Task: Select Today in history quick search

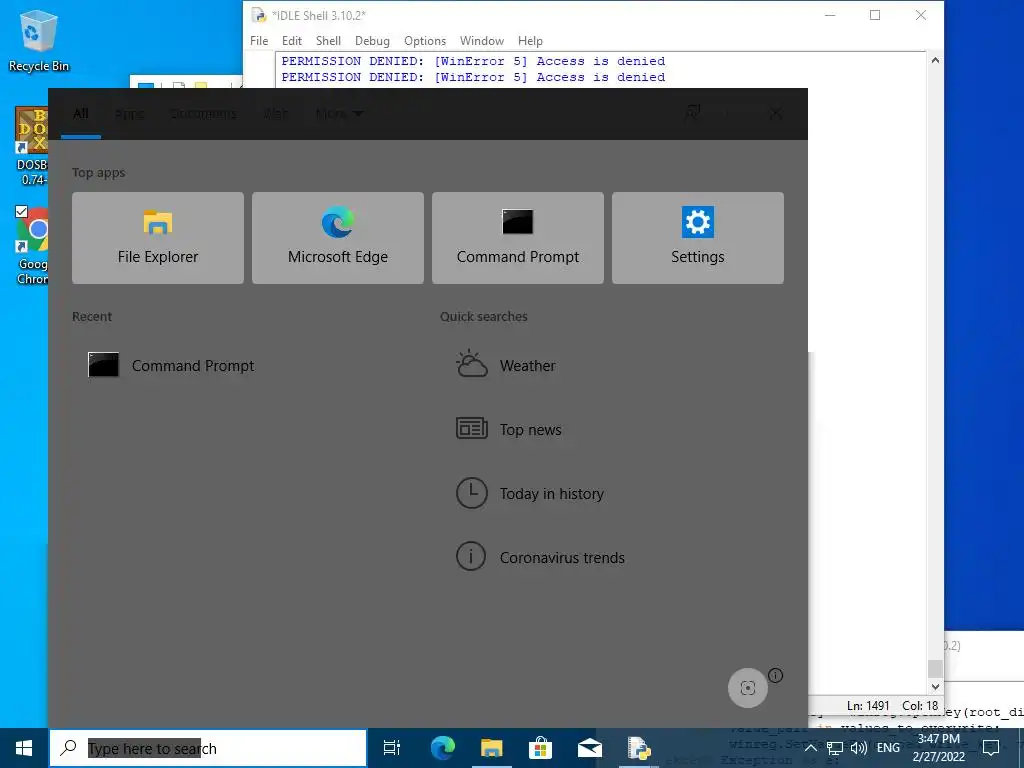Action: point(530,493)
